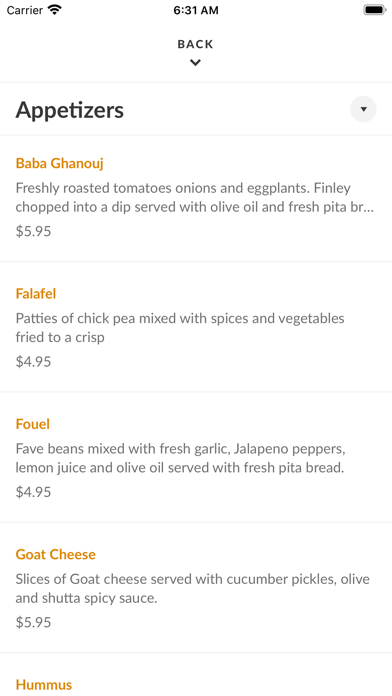The height and width of the screenshot is (696, 392).
Task: Tap the $5.95 price under Goat Cheese
Action: [33, 622]
